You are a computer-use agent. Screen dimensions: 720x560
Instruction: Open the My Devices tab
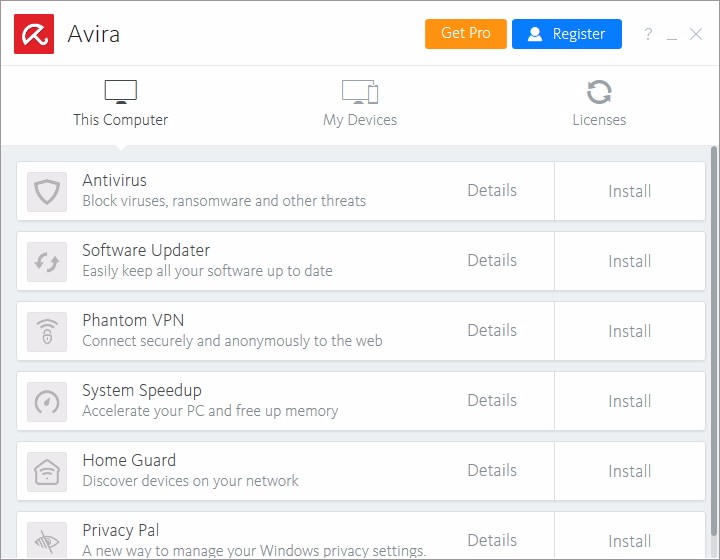point(360,104)
